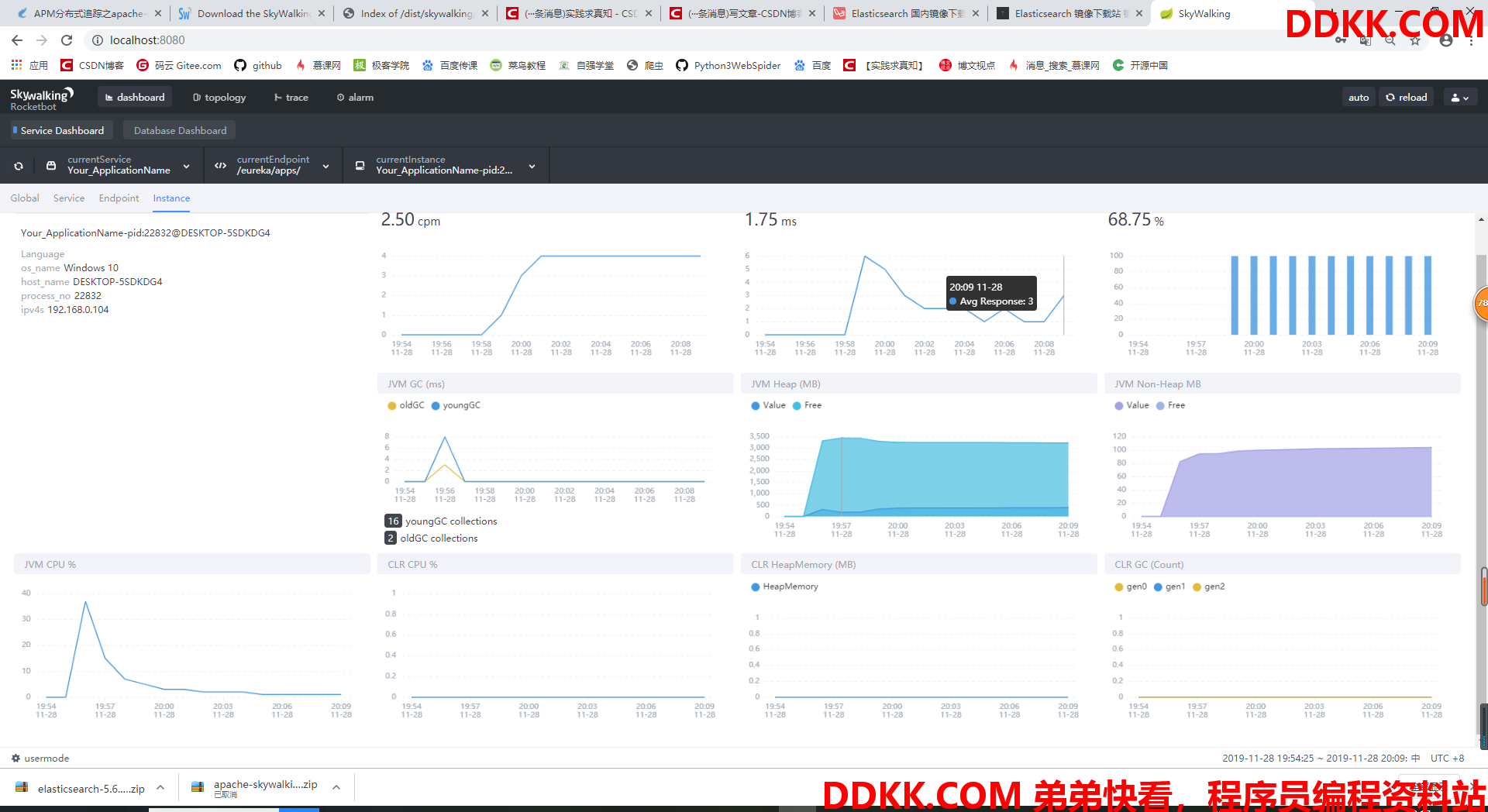Open the trace view

291,97
